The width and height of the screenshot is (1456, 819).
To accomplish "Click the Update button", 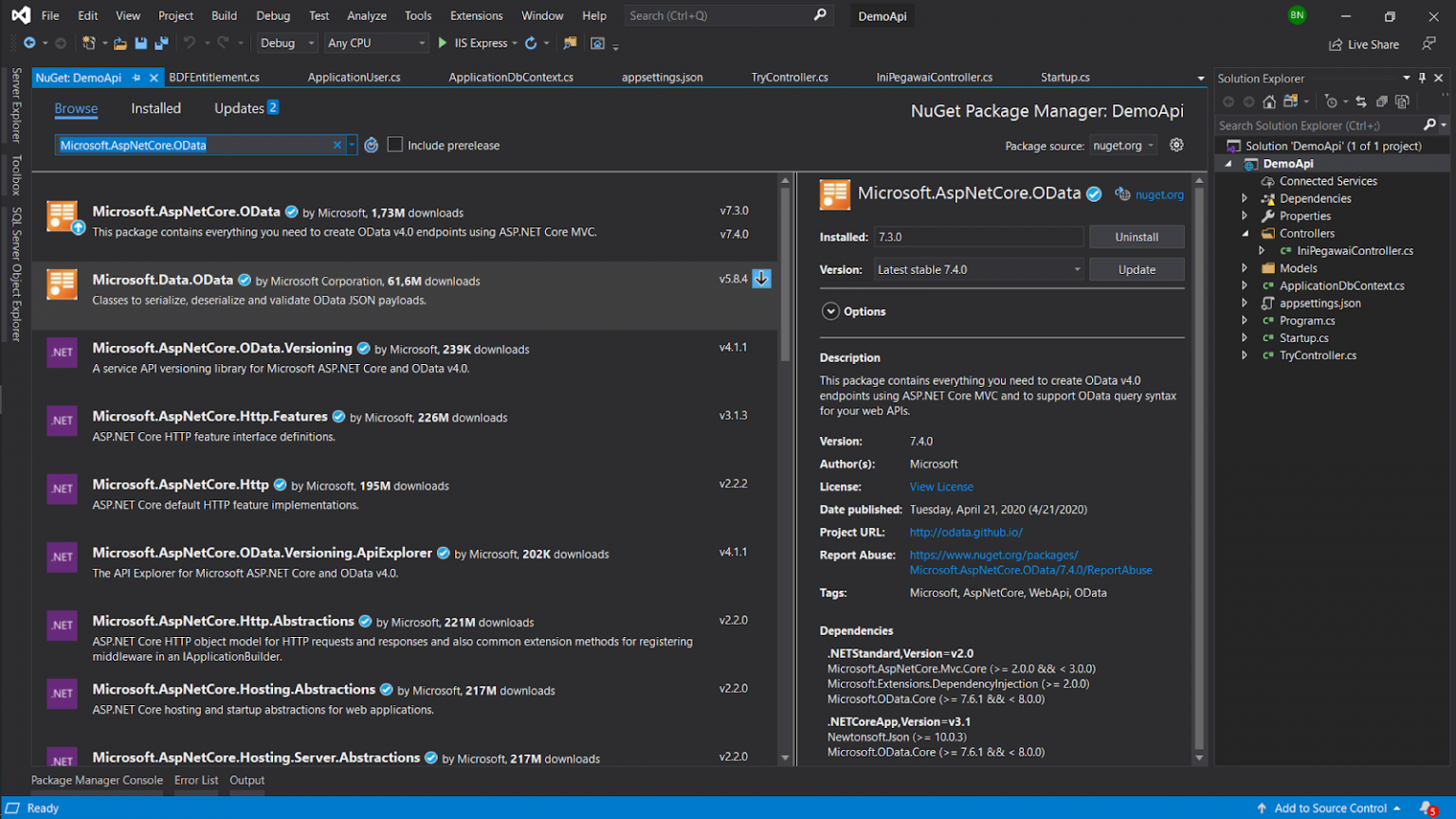I will click(x=1137, y=269).
